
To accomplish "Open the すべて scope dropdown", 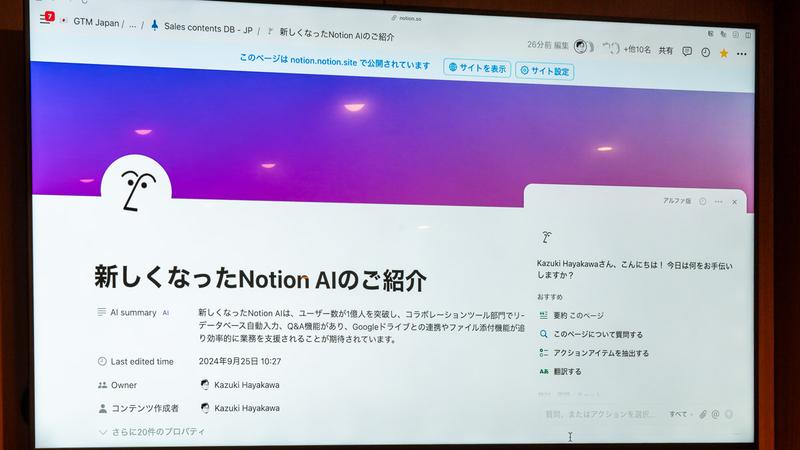I will pos(680,414).
